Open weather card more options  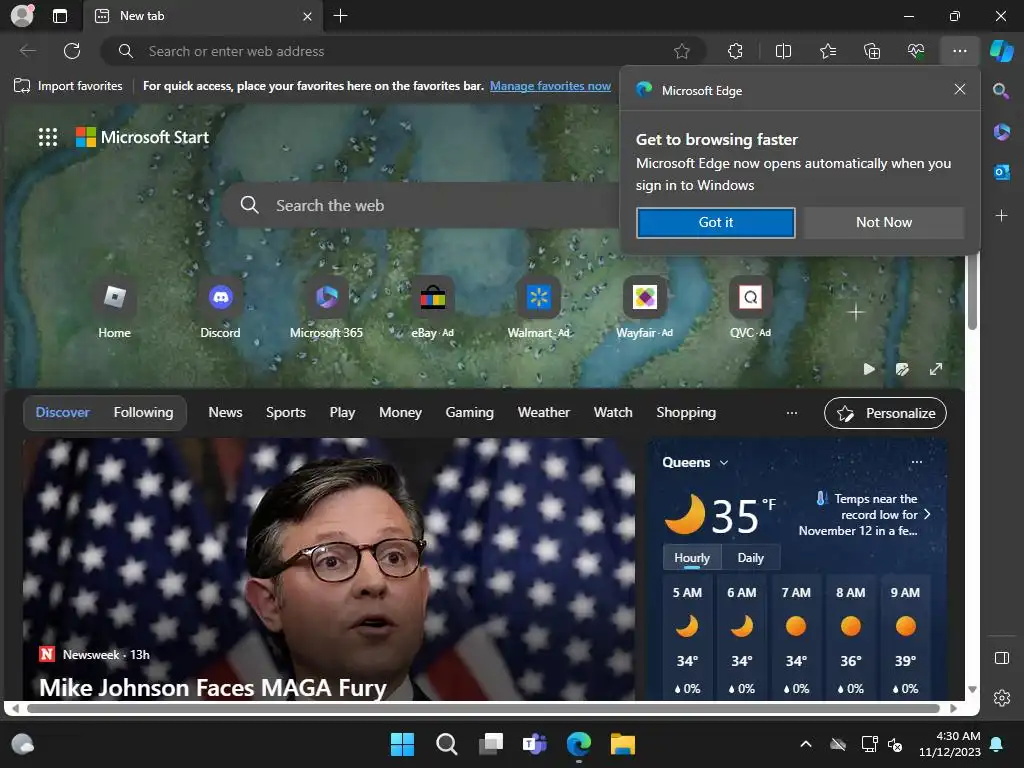(x=916, y=462)
